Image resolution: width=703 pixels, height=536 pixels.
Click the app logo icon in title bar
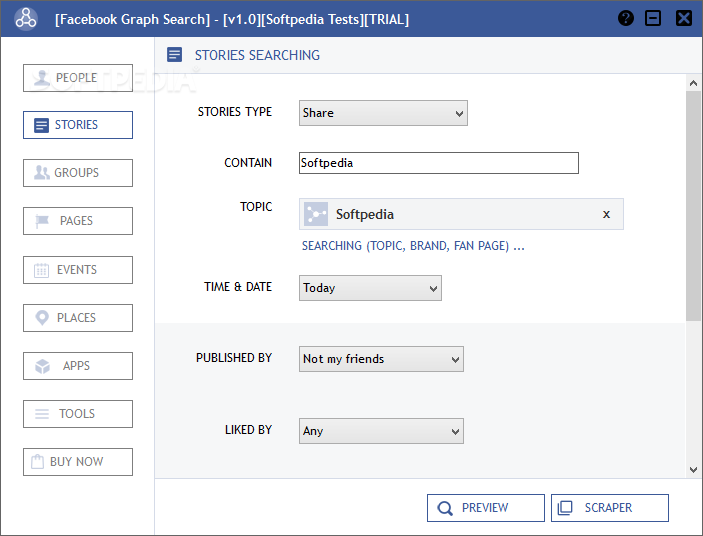coord(26,19)
